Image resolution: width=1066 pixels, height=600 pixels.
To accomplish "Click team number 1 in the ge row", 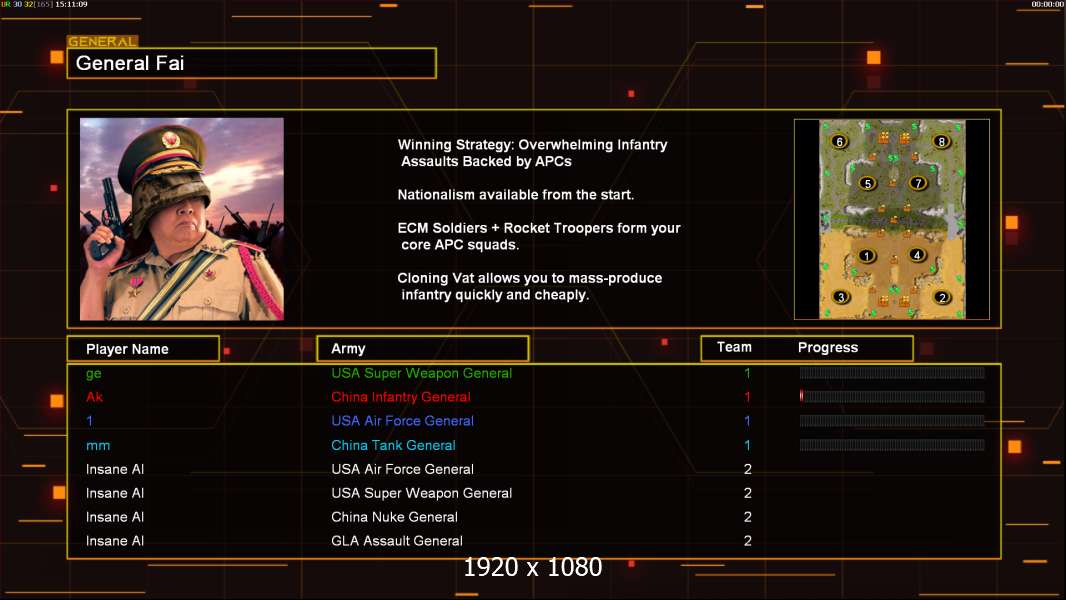I will click(x=747, y=373).
